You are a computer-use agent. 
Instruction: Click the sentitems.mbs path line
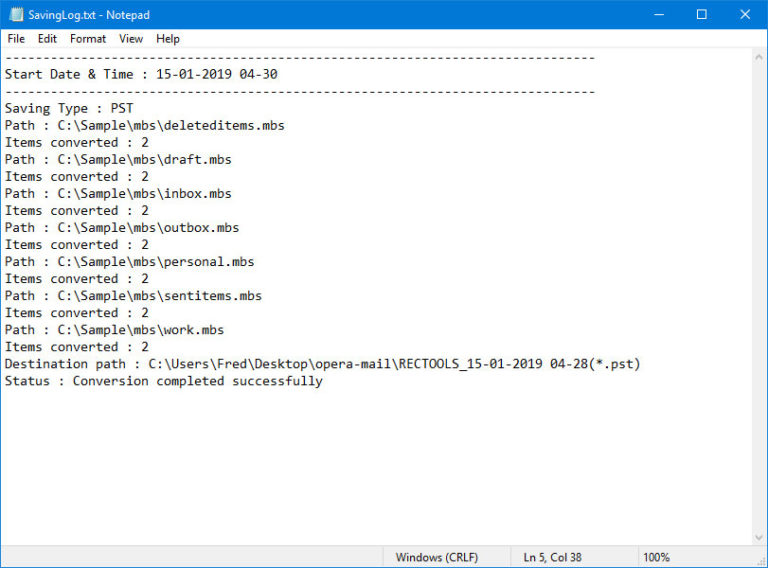click(x=133, y=296)
